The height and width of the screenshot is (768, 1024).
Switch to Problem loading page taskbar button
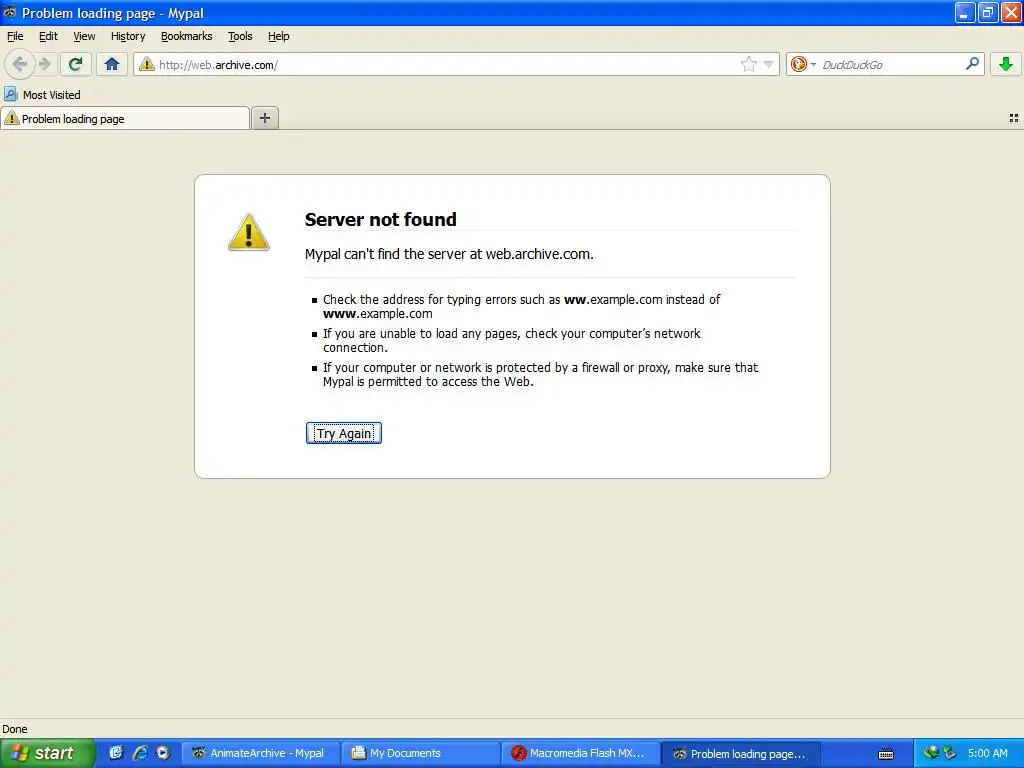tap(742, 753)
